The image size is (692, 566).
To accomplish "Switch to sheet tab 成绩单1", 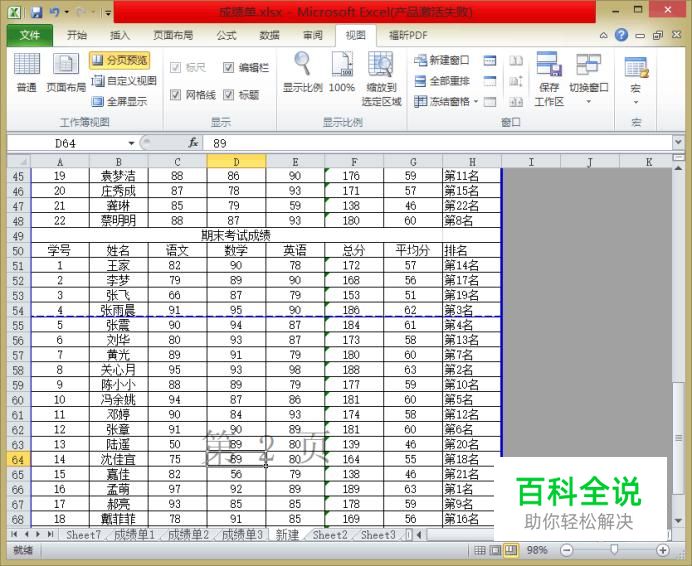I will coord(134,535).
